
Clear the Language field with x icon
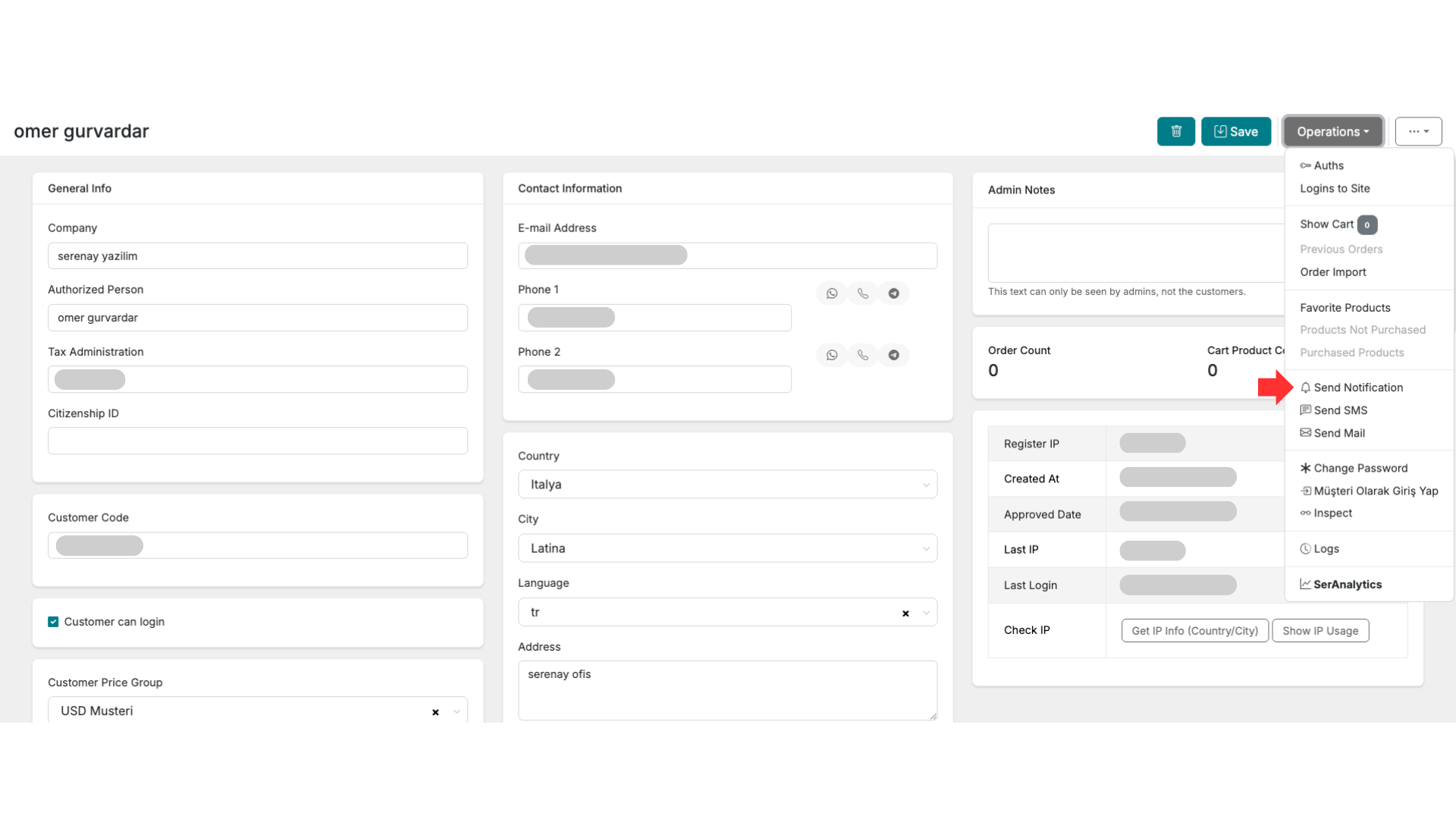coord(905,613)
